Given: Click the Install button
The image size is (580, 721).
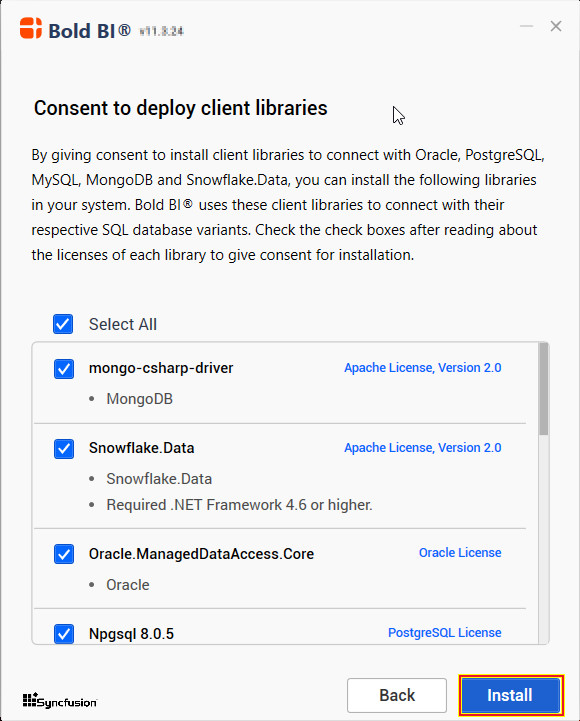Looking at the screenshot, I should point(511,695).
